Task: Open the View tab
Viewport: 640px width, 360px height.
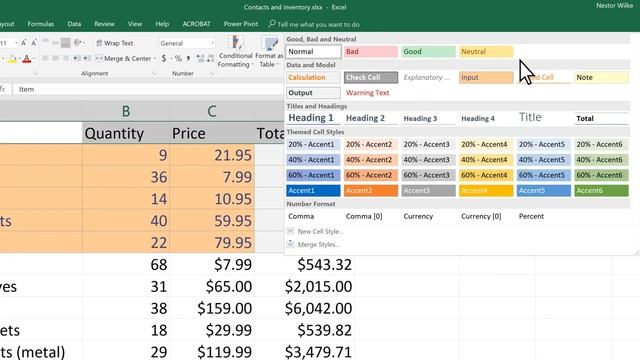Action: [135, 24]
